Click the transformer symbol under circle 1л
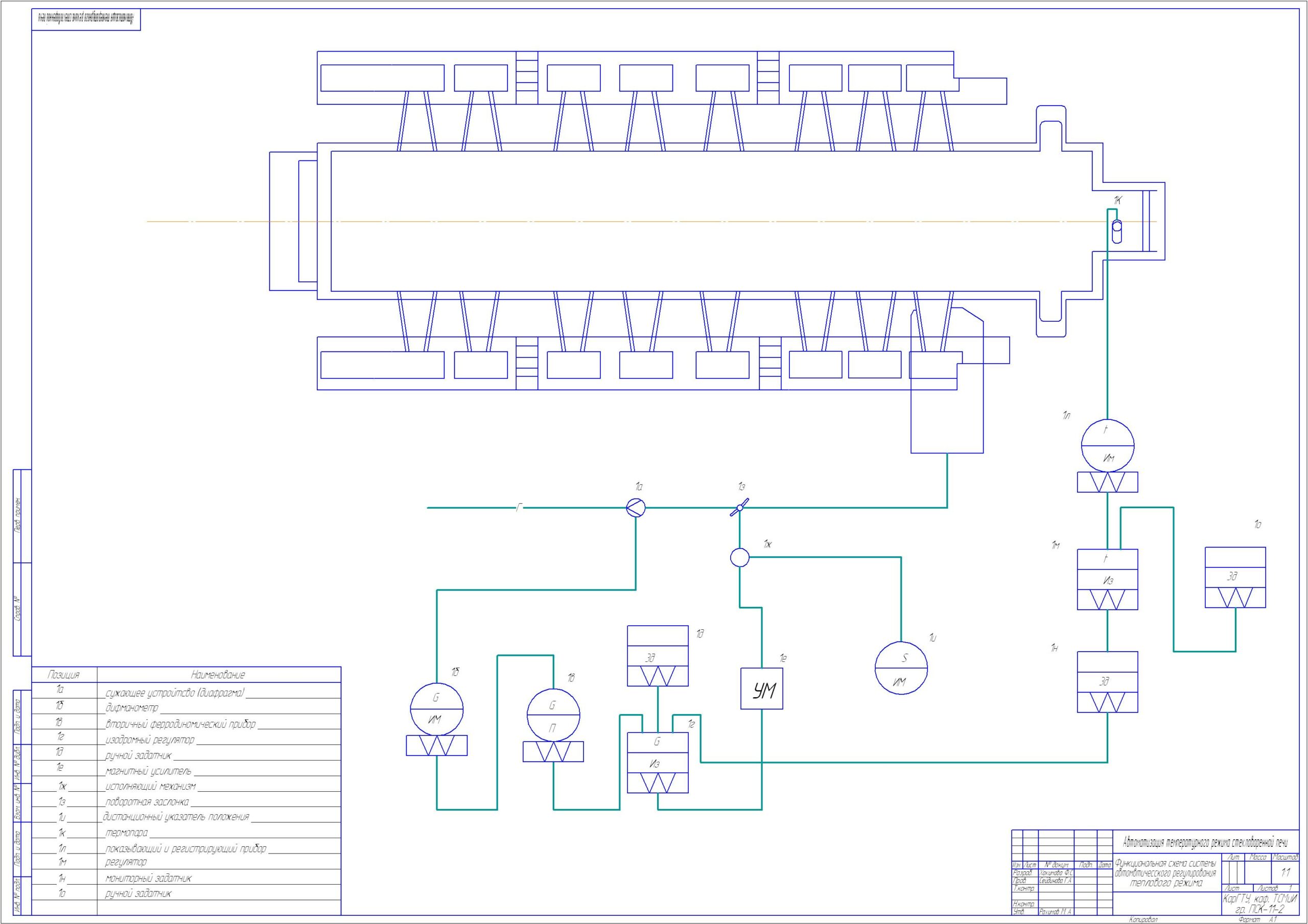This screenshot has width=1308, height=924. 1108,482
